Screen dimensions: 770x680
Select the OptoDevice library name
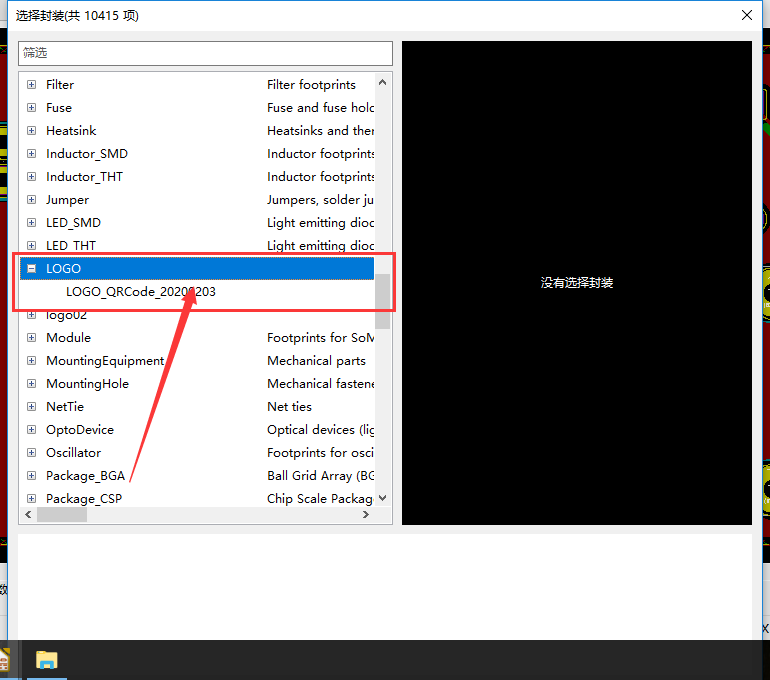80,430
